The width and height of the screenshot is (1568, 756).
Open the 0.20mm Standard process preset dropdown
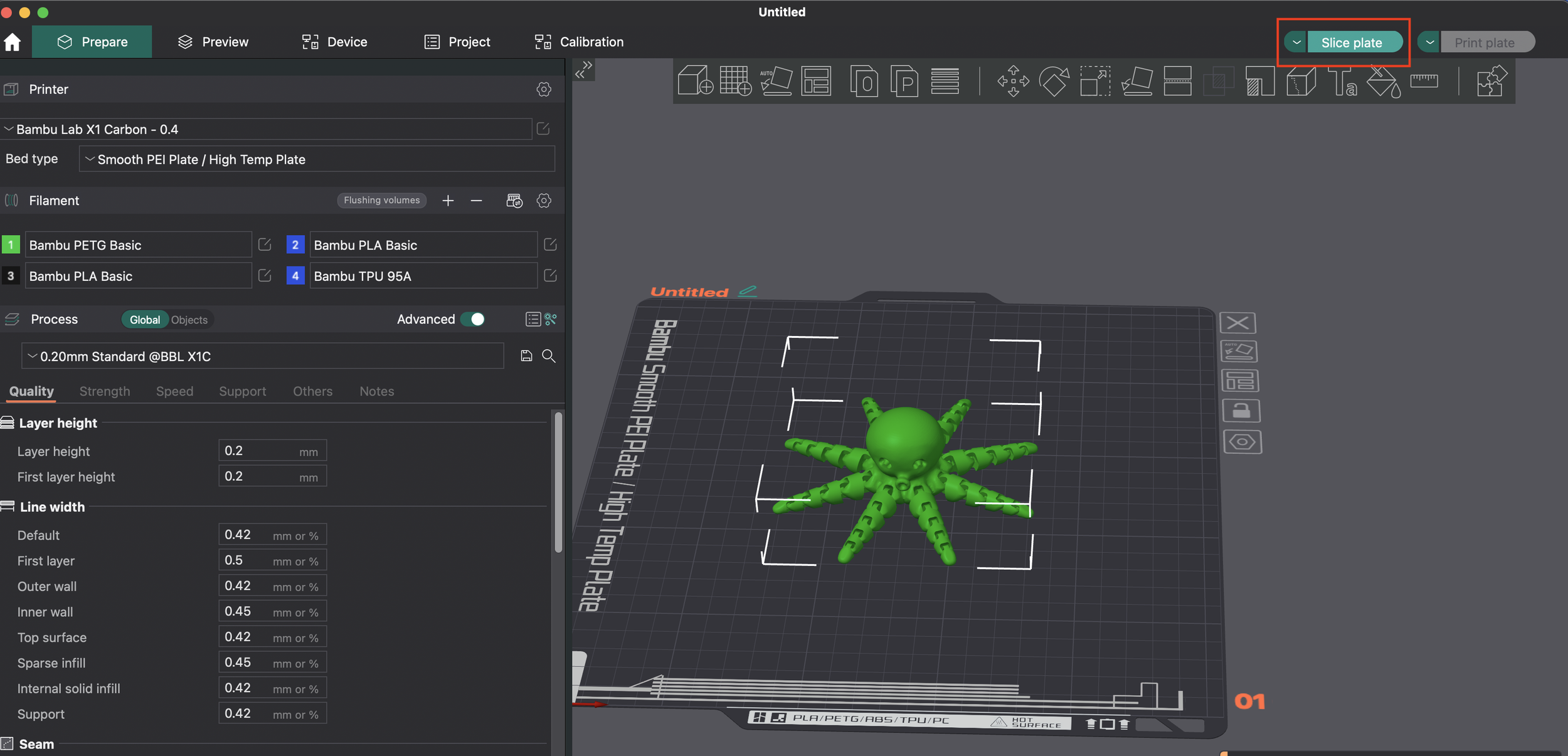tap(263, 356)
